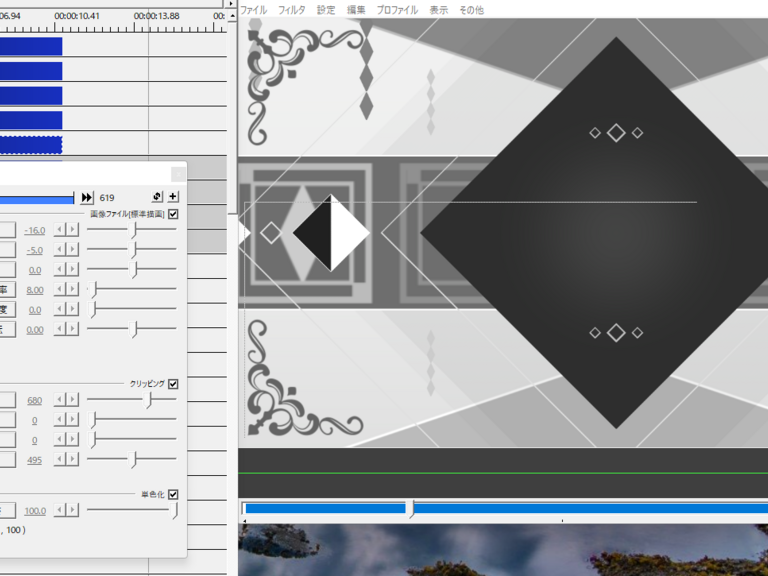Click the -16.0 value
Viewport: 768px width, 576px height.
pos(35,230)
